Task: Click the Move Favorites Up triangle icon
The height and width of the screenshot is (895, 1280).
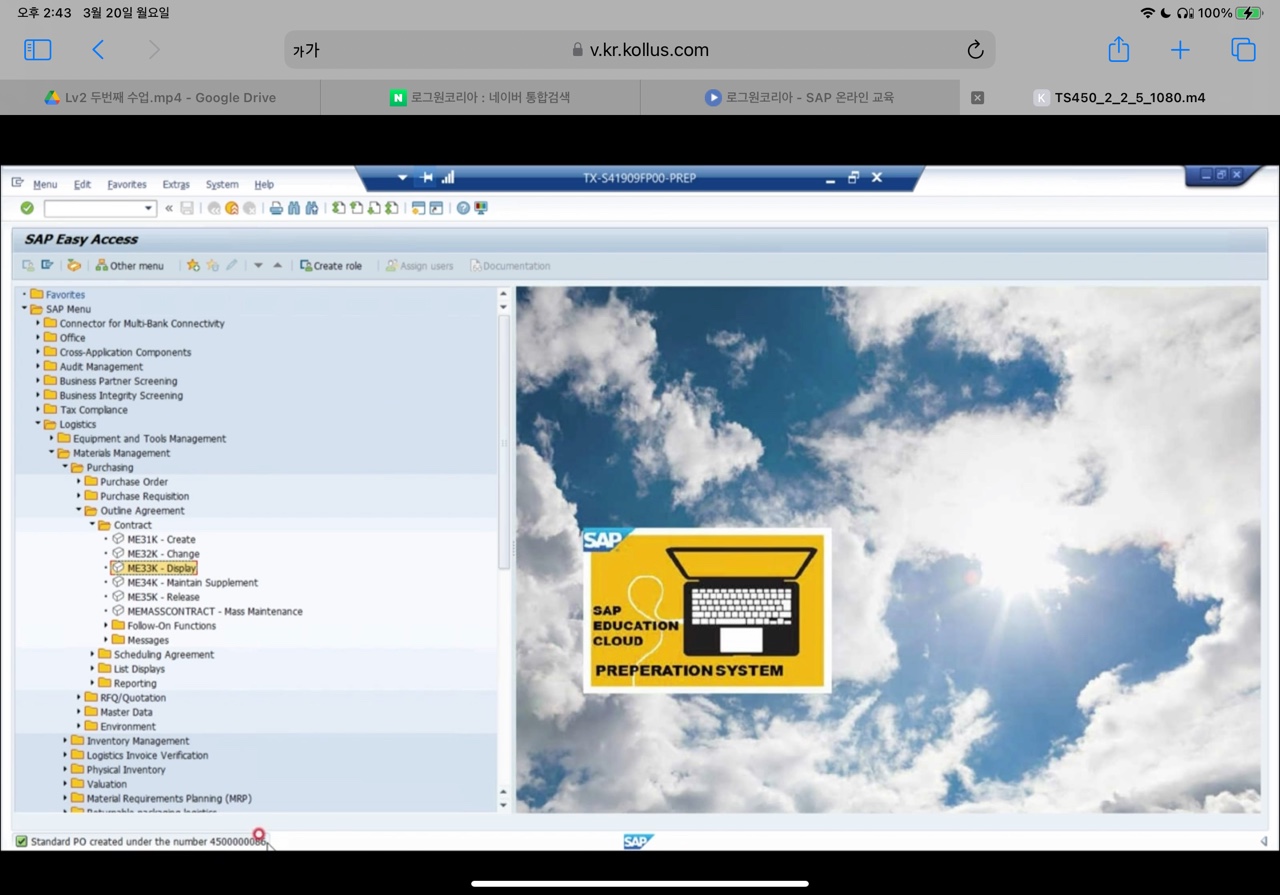Action: tap(277, 265)
